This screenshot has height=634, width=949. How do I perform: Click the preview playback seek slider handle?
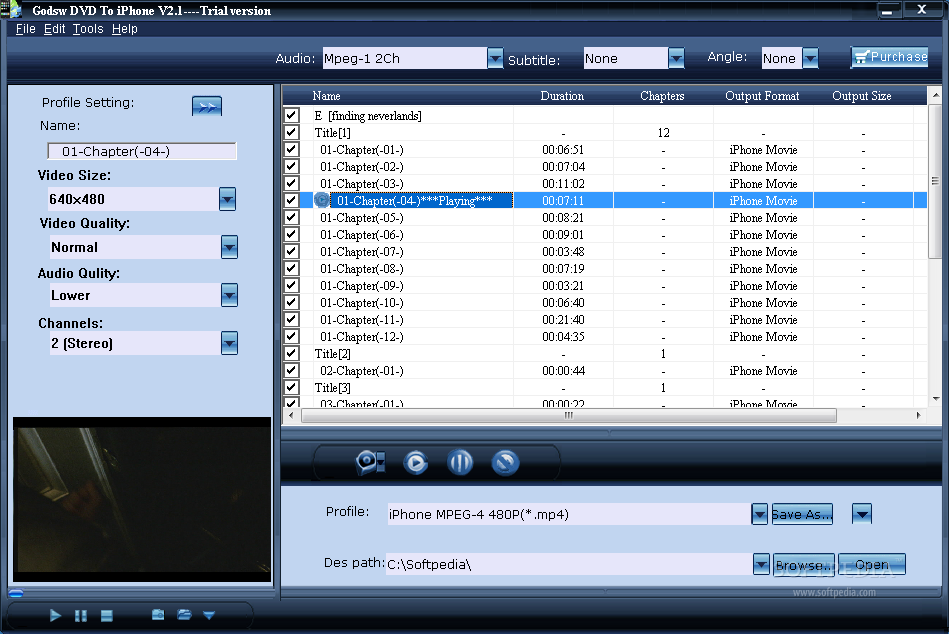pyautogui.click(x=16, y=593)
